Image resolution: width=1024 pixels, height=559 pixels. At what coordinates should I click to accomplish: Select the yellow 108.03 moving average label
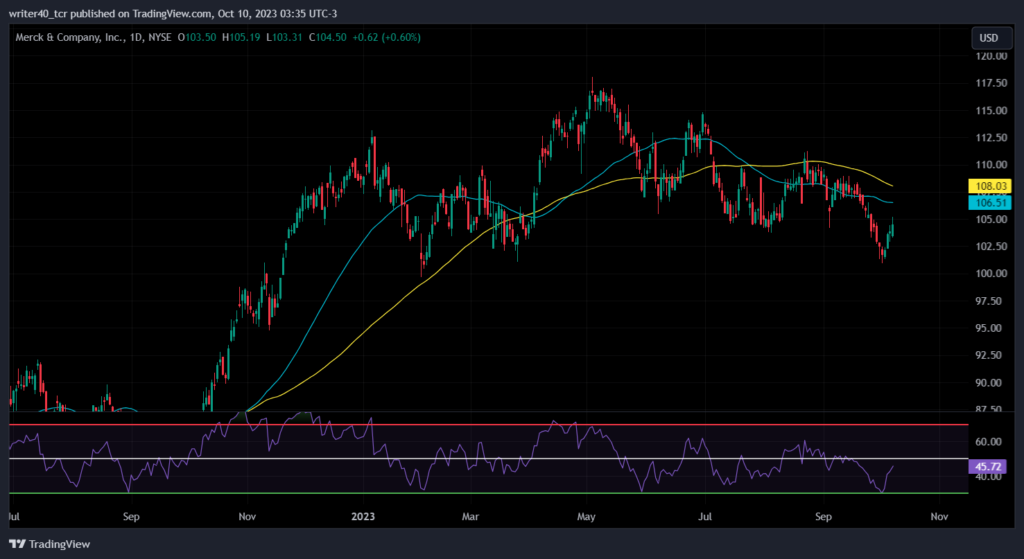(989, 187)
